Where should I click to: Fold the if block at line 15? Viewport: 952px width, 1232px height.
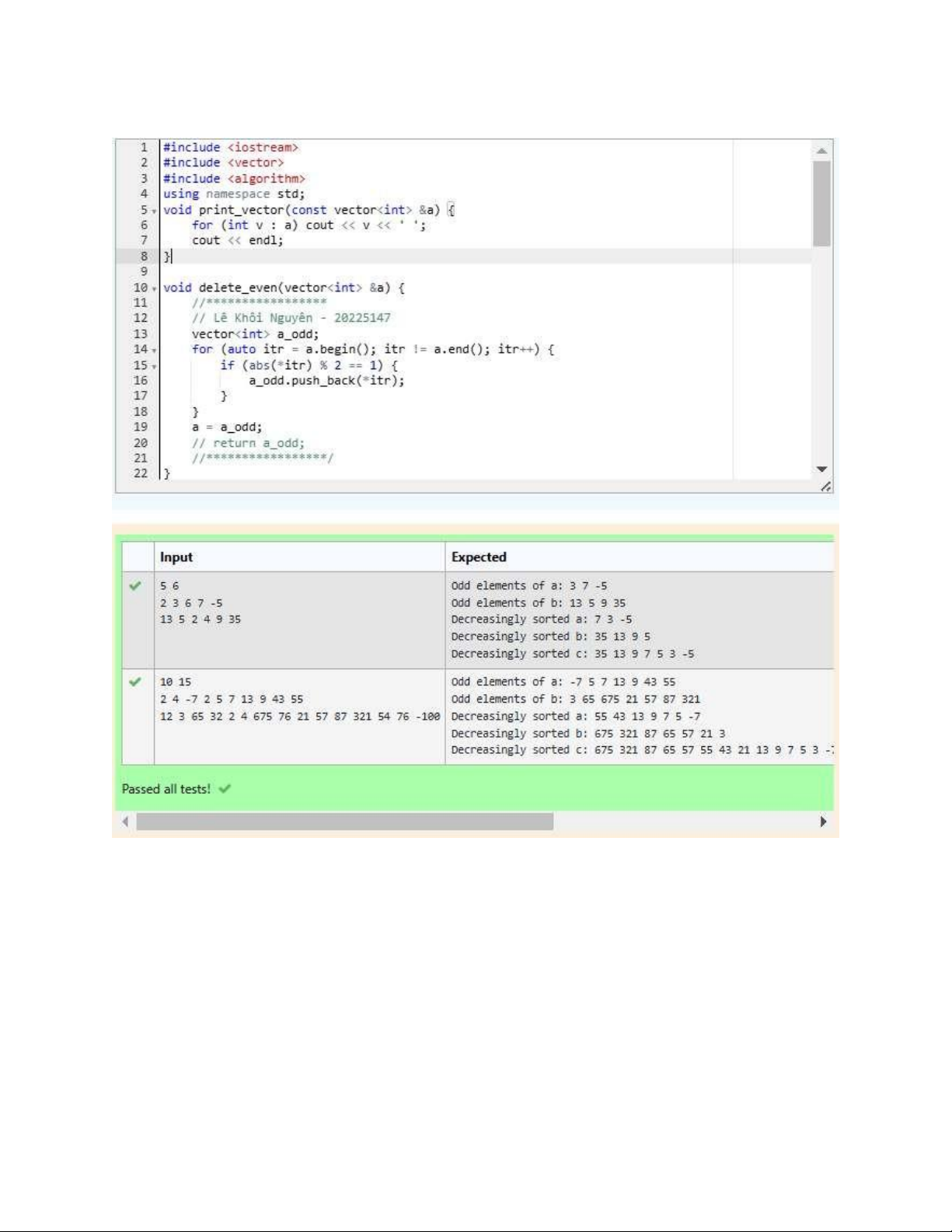(154, 366)
